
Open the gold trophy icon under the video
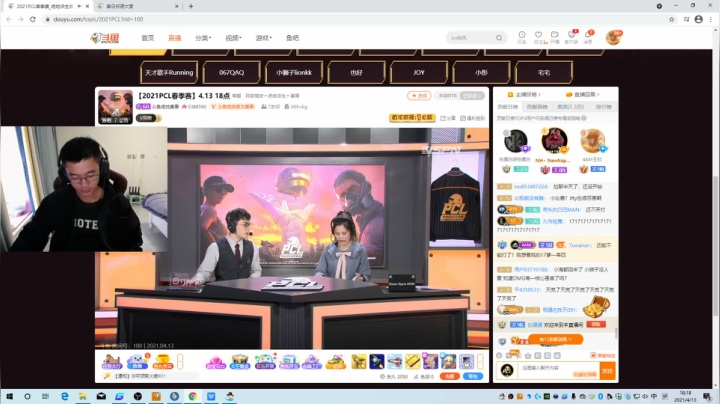pyautogui.click(x=163, y=362)
